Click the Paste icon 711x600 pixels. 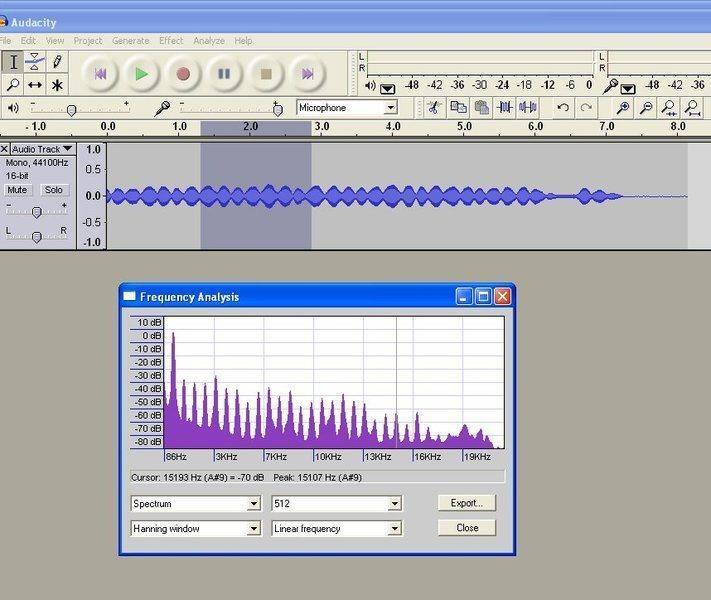pyautogui.click(x=482, y=107)
